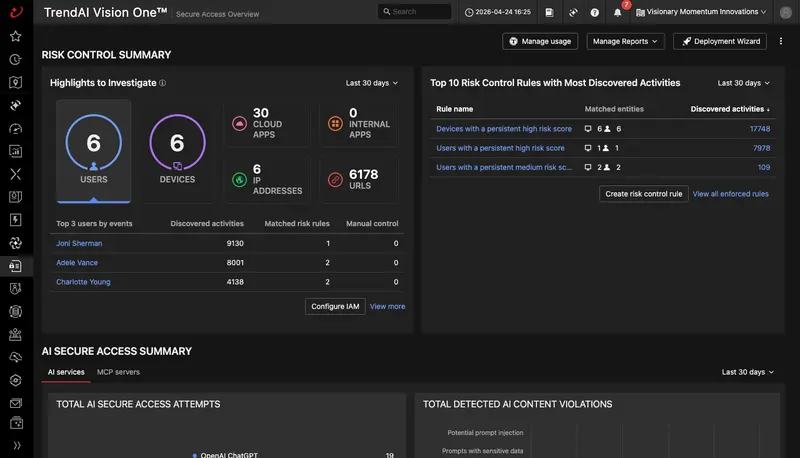
Task: Open the email envelope sidebar icon
Action: [x=16, y=403]
